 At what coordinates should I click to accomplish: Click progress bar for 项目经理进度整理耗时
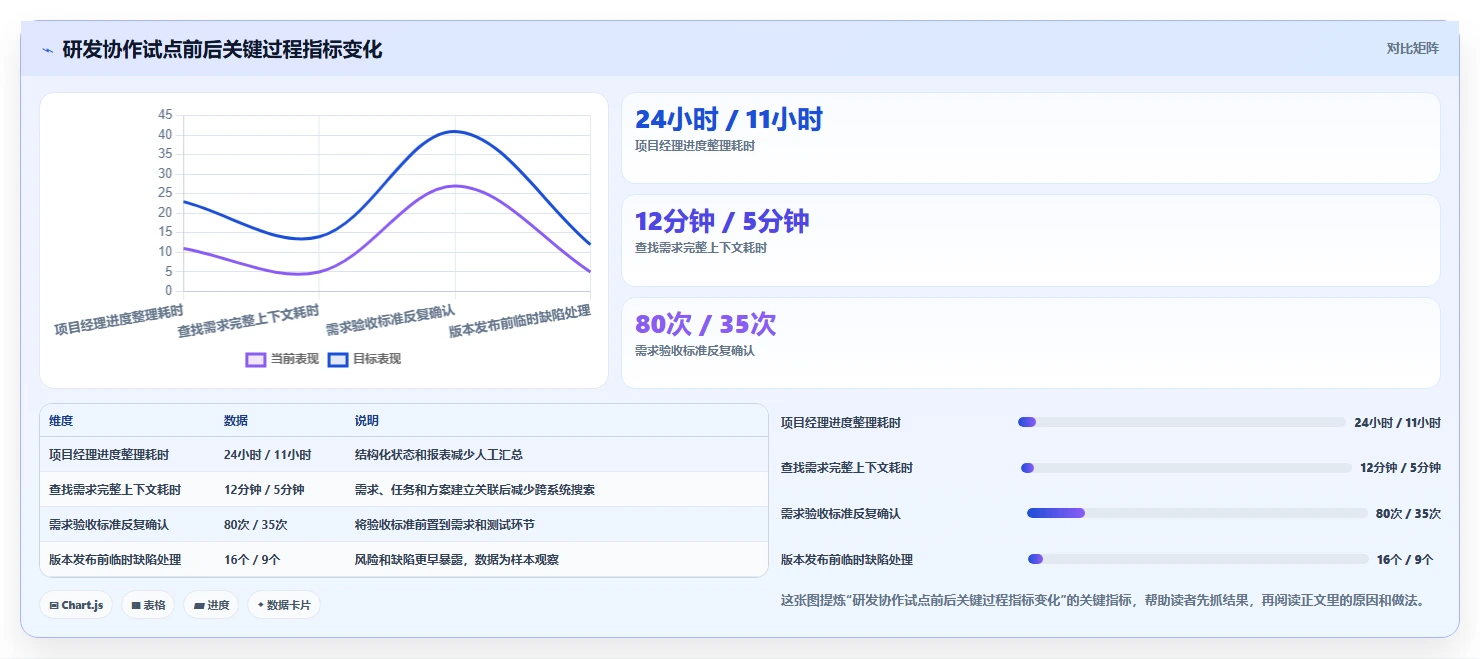pos(1182,422)
